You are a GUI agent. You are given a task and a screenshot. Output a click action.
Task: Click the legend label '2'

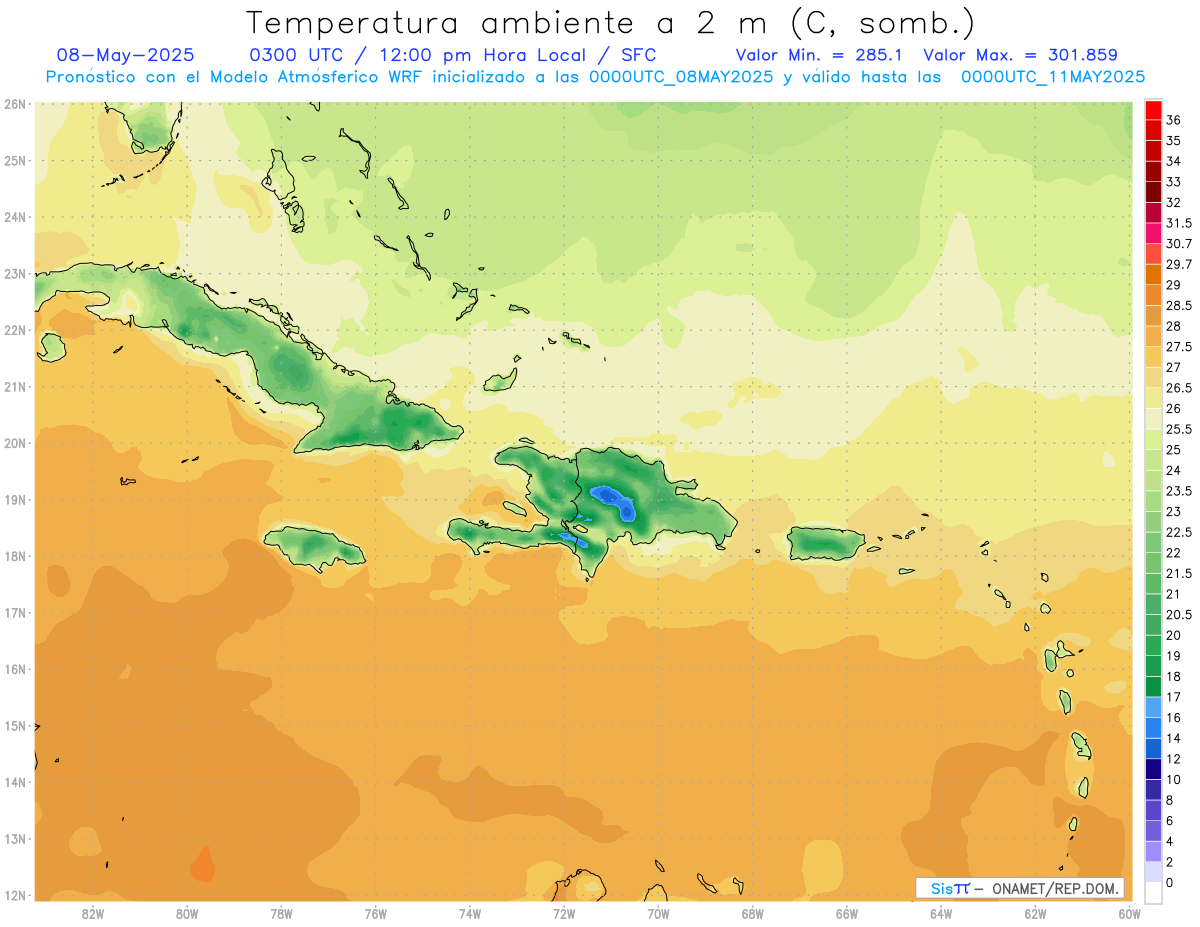tap(1170, 862)
